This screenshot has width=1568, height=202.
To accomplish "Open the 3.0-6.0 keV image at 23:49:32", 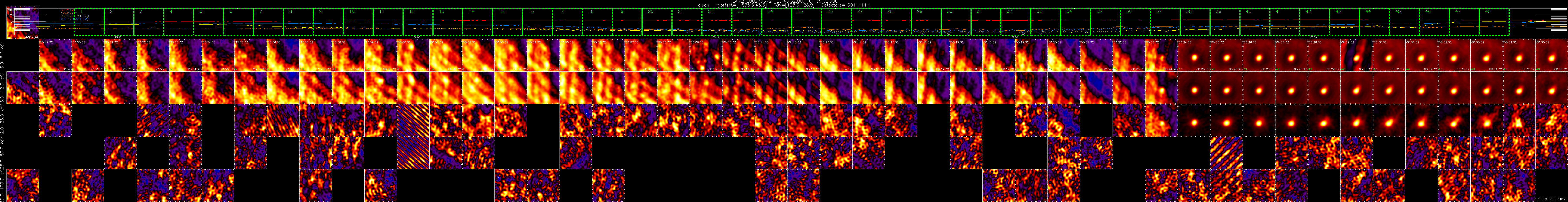I will click(55, 56).
